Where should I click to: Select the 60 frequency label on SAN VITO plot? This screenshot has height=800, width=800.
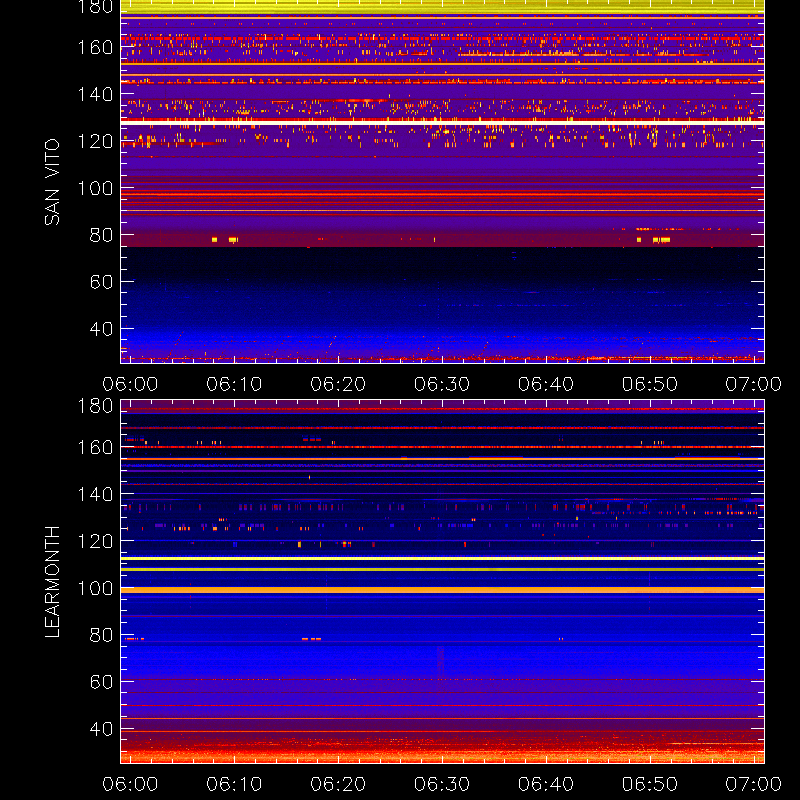(101, 282)
